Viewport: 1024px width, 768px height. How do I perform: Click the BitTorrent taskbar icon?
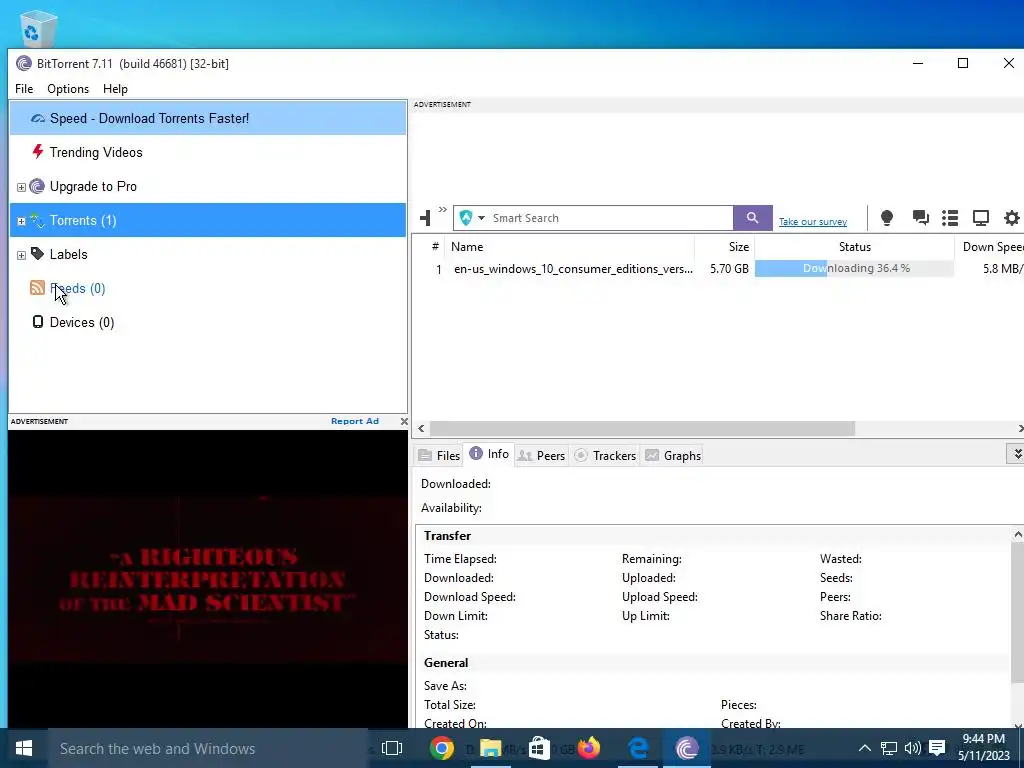[687, 748]
